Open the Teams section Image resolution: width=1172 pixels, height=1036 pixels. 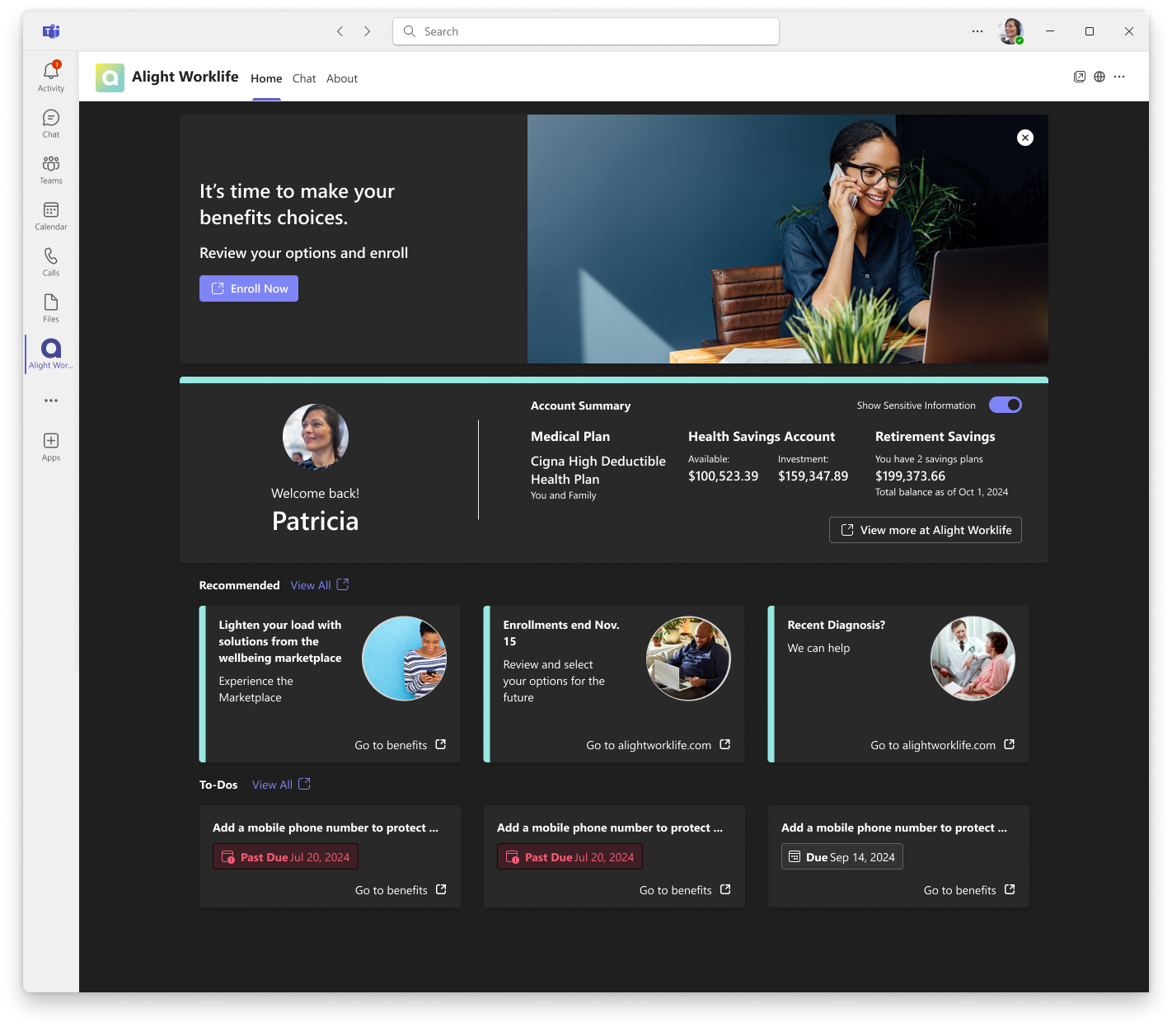click(x=51, y=170)
